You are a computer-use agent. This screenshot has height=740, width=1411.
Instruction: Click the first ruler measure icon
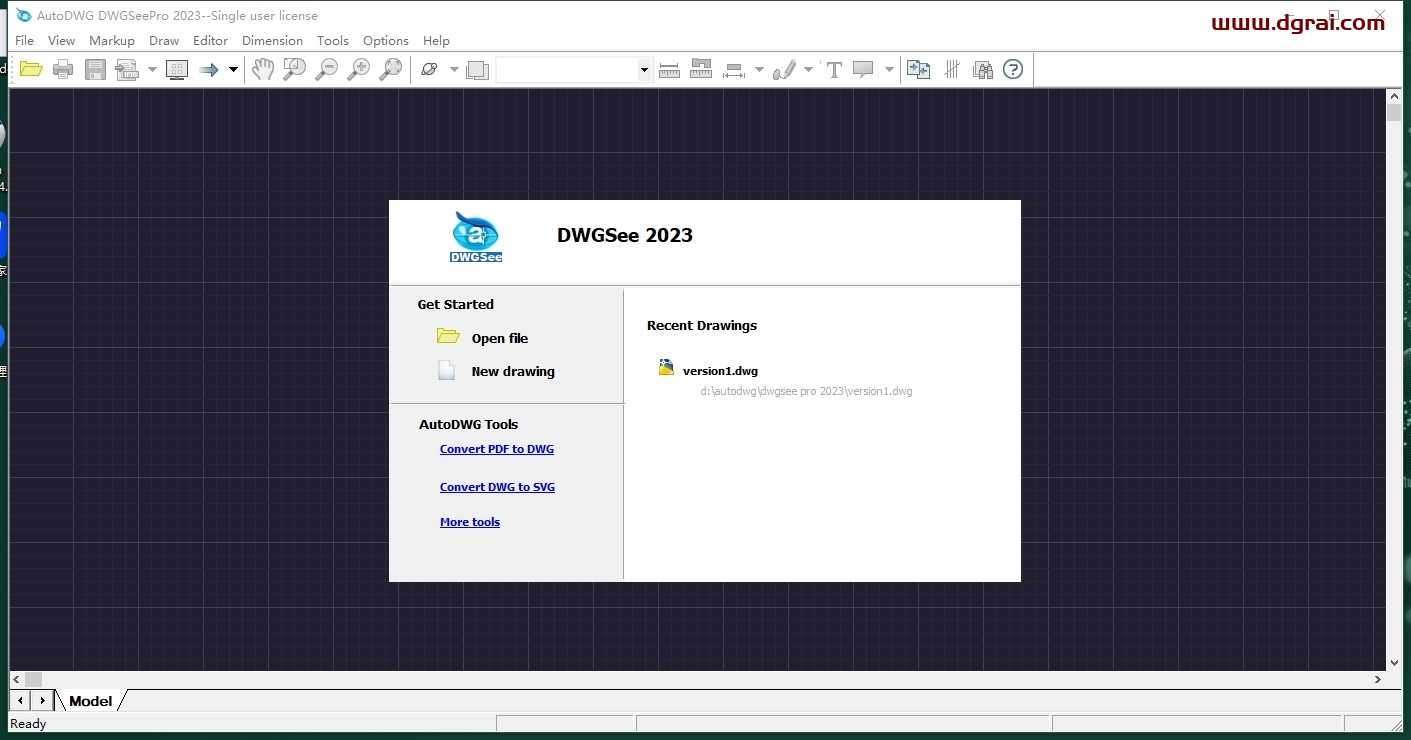[669, 69]
